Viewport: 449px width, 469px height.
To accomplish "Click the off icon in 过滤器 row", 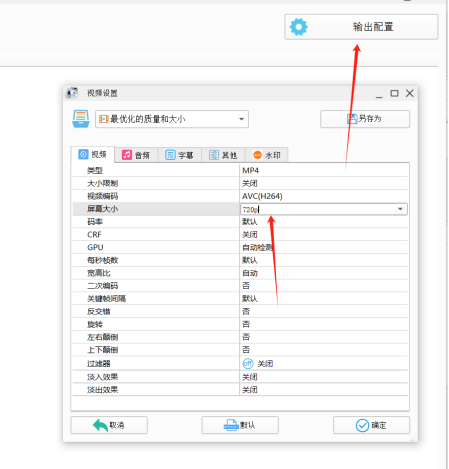I will 248,363.
